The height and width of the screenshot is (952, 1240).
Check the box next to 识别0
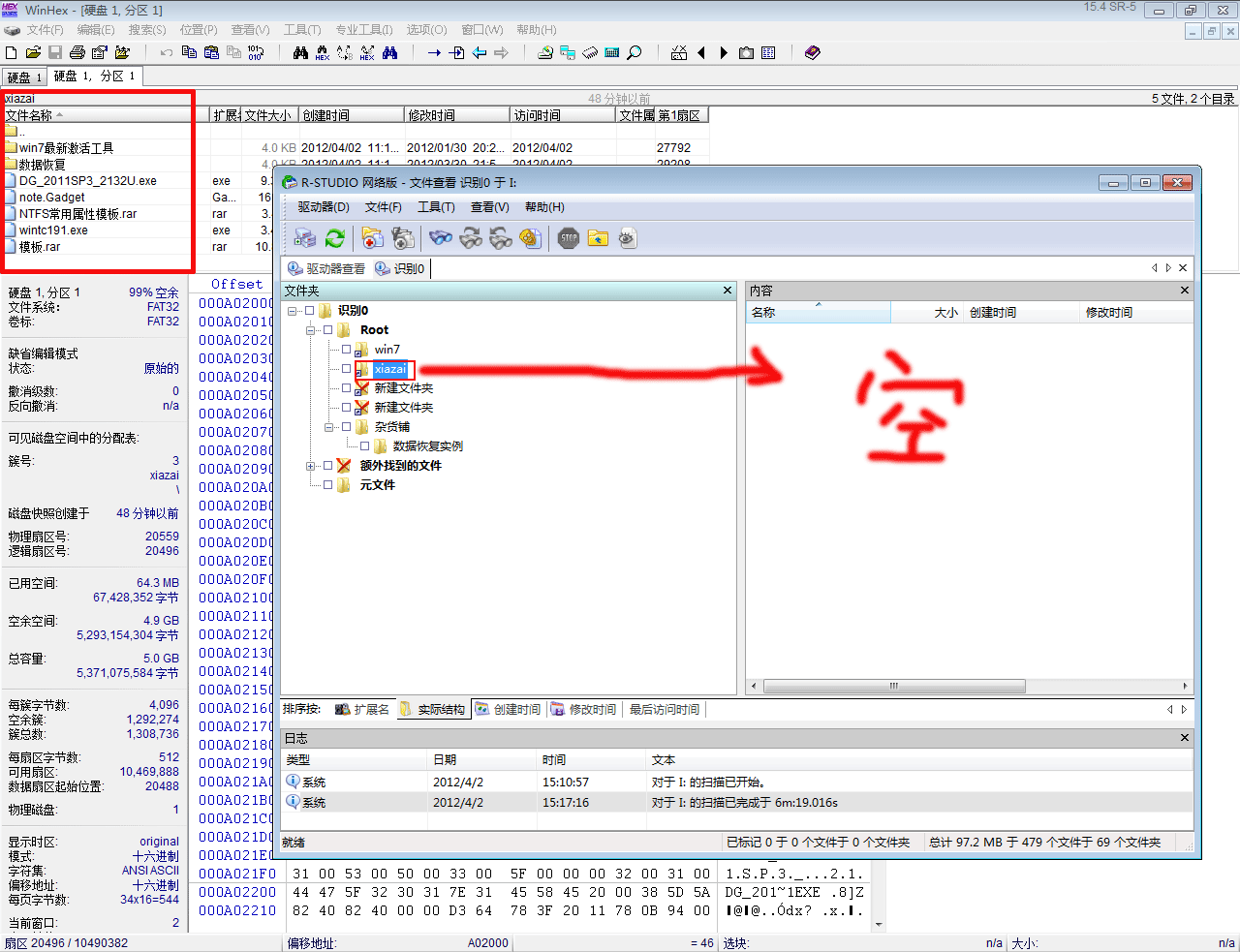point(309,311)
